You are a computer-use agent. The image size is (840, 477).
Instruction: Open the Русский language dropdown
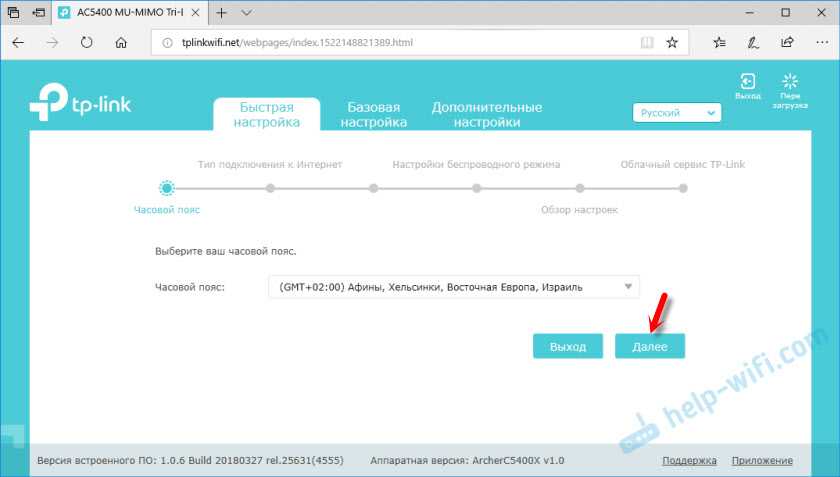click(677, 113)
